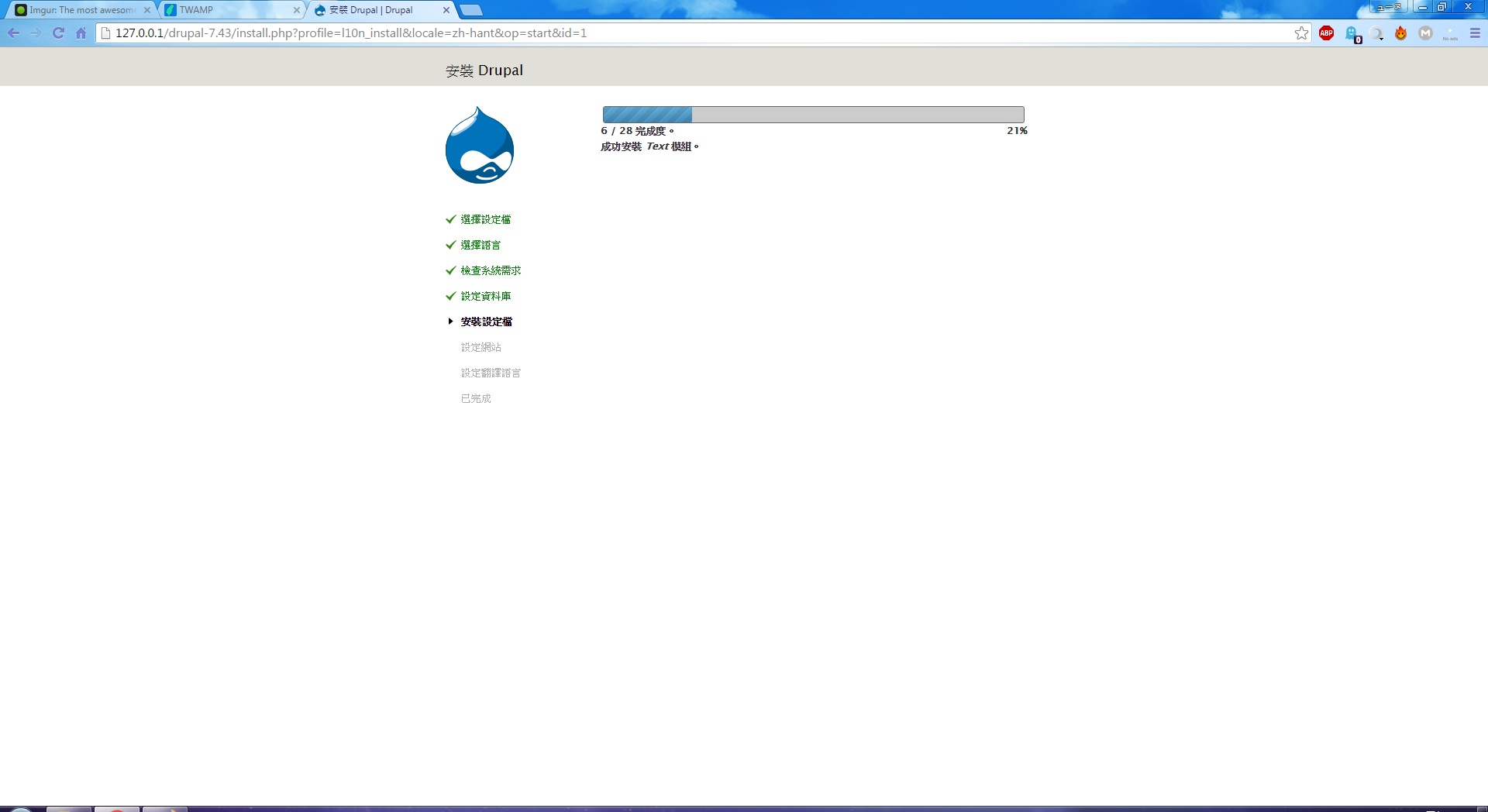Click the pending step 設定網站
Screen dimensions: 1488x812
480,347
